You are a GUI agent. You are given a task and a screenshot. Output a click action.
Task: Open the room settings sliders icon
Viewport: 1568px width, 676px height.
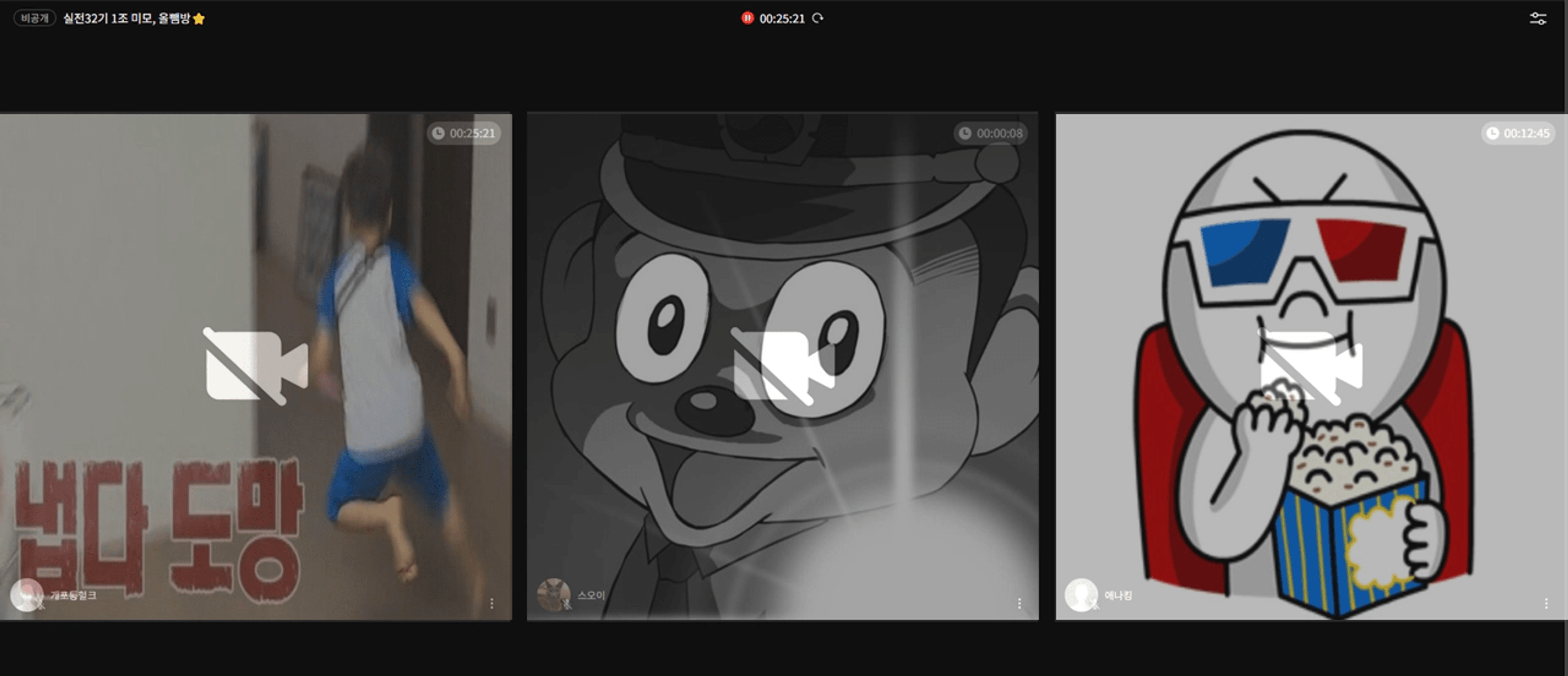pyautogui.click(x=1537, y=19)
